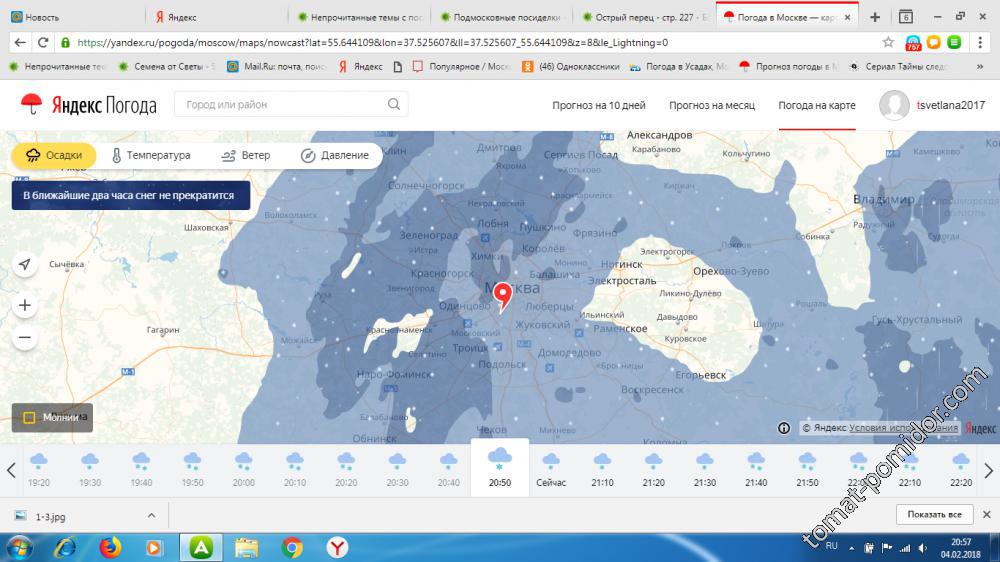This screenshot has height=562, width=1000.
Task: Open Chrome from the taskbar
Action: pyautogui.click(x=292, y=547)
